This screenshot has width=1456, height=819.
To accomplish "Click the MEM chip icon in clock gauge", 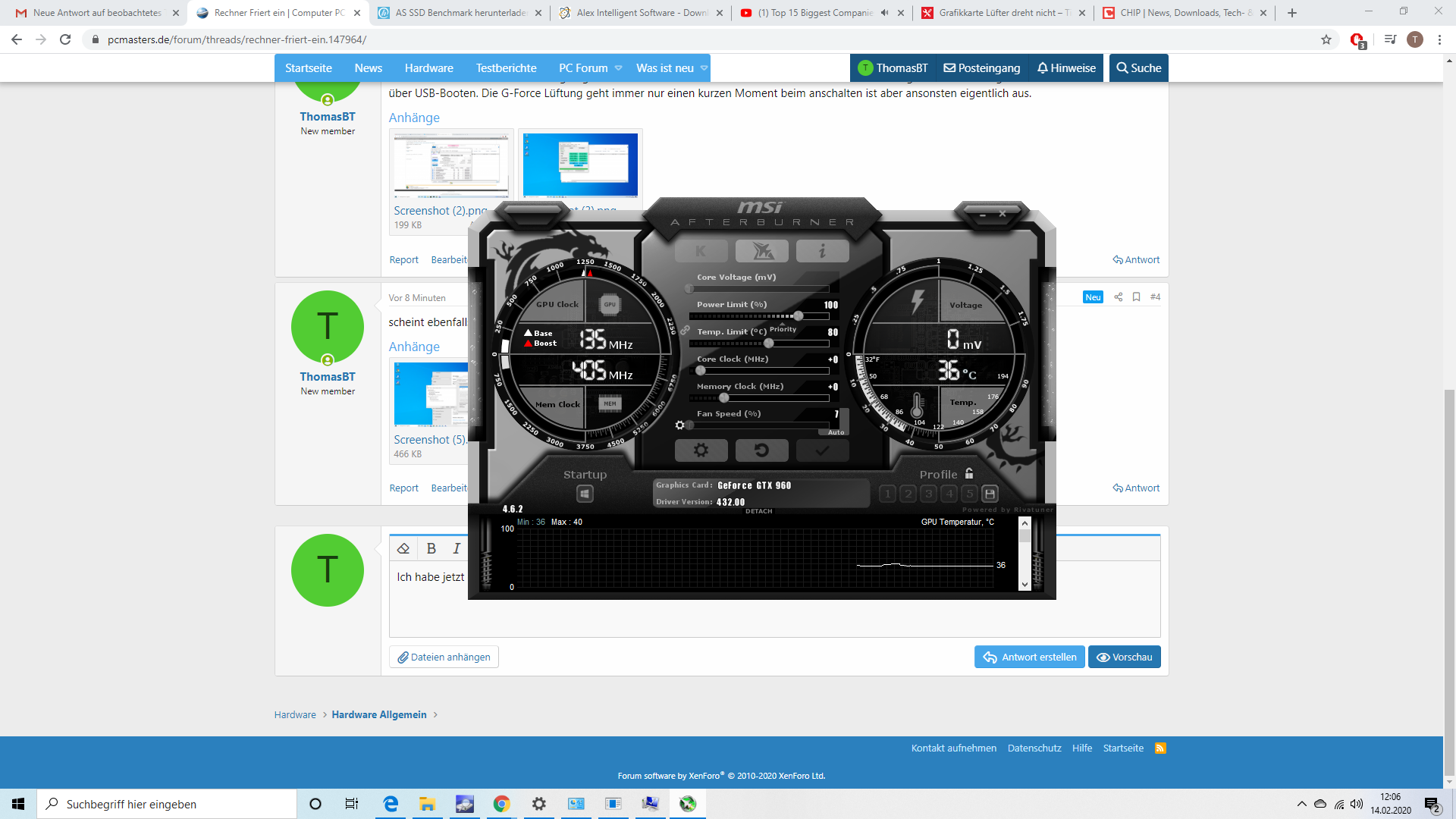I will pos(610,403).
